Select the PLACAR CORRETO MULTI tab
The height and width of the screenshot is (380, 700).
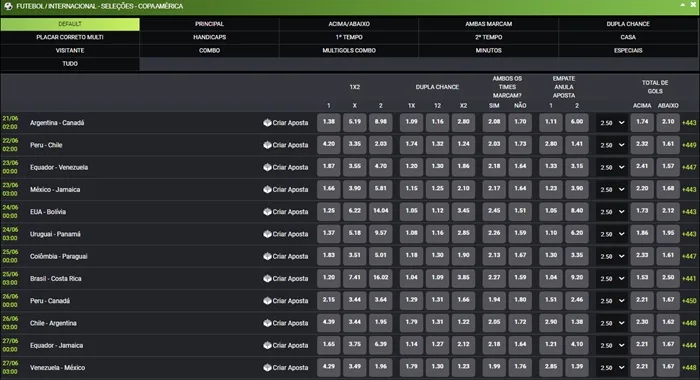(70, 38)
